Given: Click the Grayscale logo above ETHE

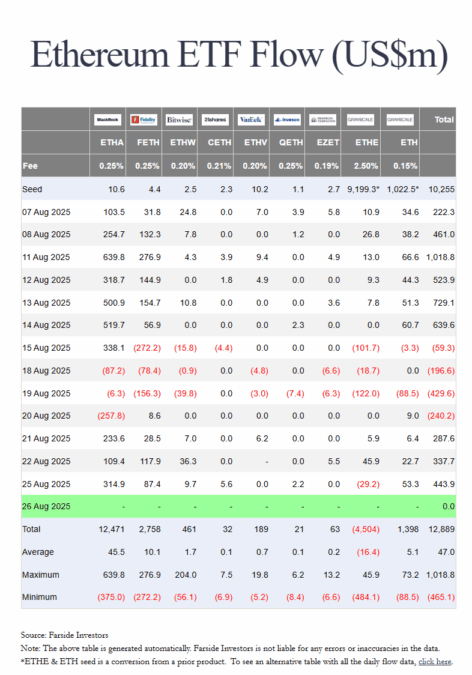Looking at the screenshot, I should (360, 120).
